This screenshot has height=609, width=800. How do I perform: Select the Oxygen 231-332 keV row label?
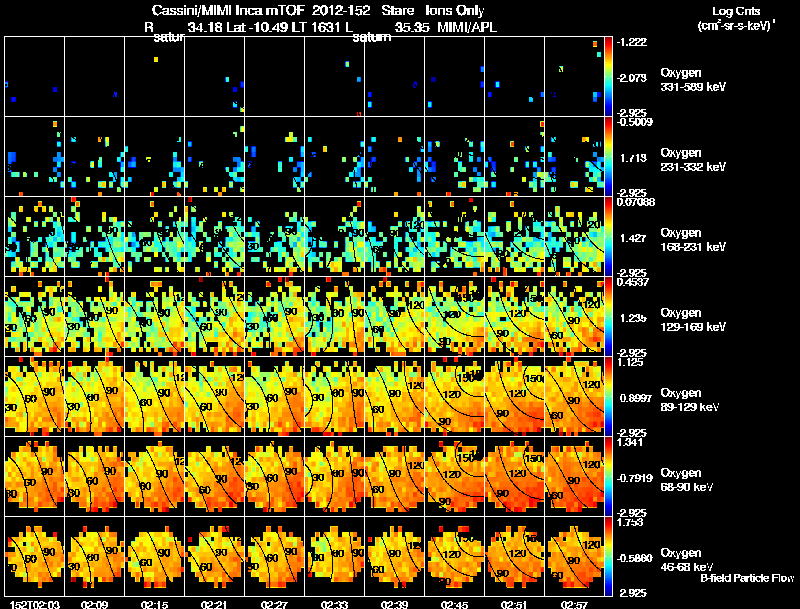693,160
